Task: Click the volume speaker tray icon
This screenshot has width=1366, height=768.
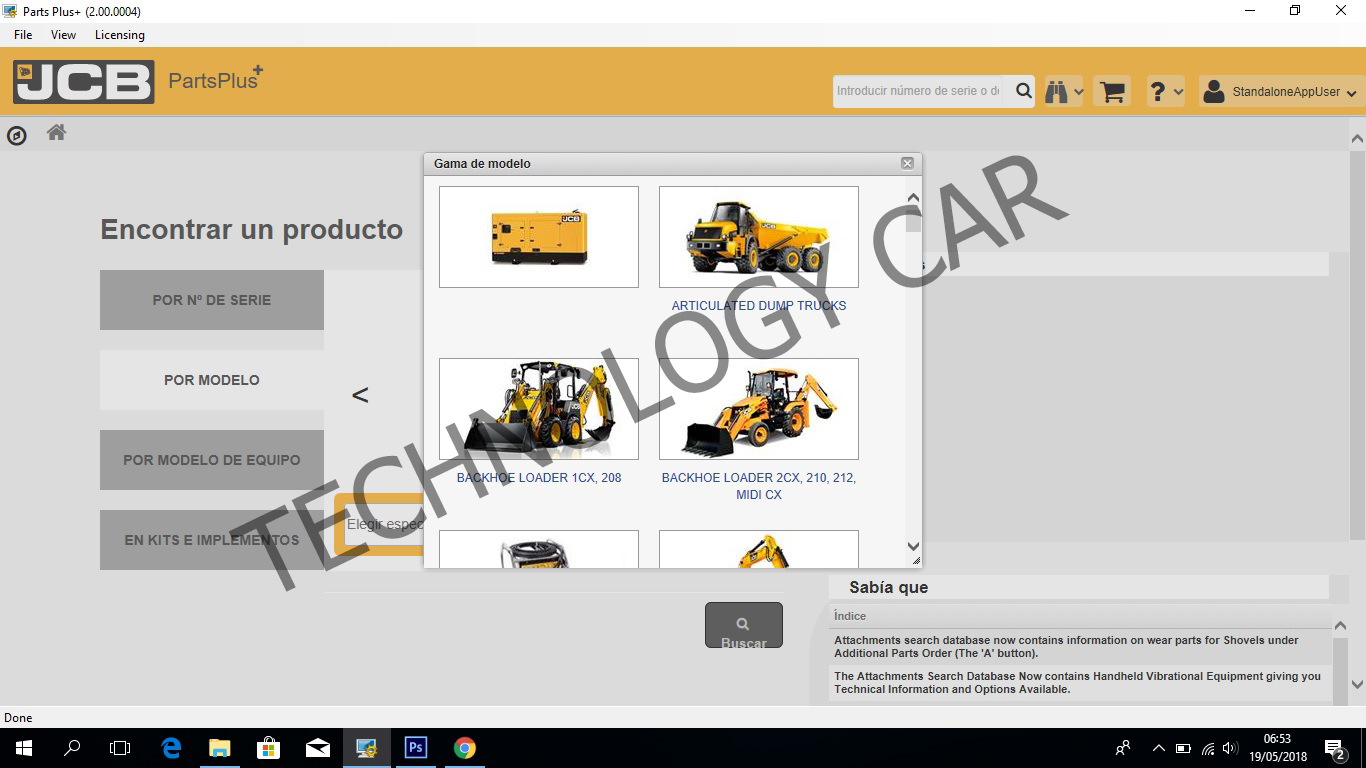Action: 1231,748
